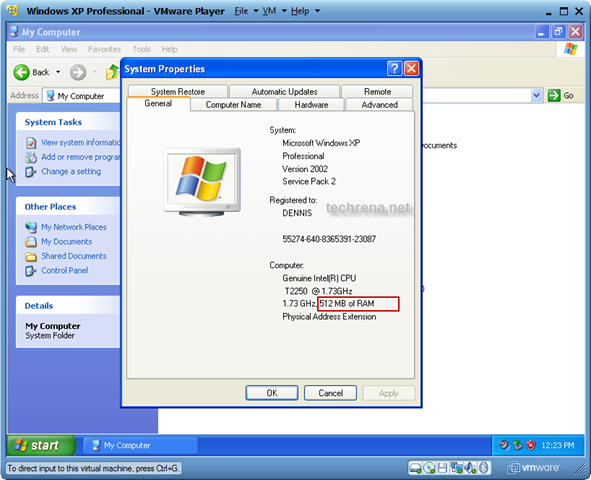Switch to the System Restore tab
Screen dimensions: 591x480
click(178, 91)
